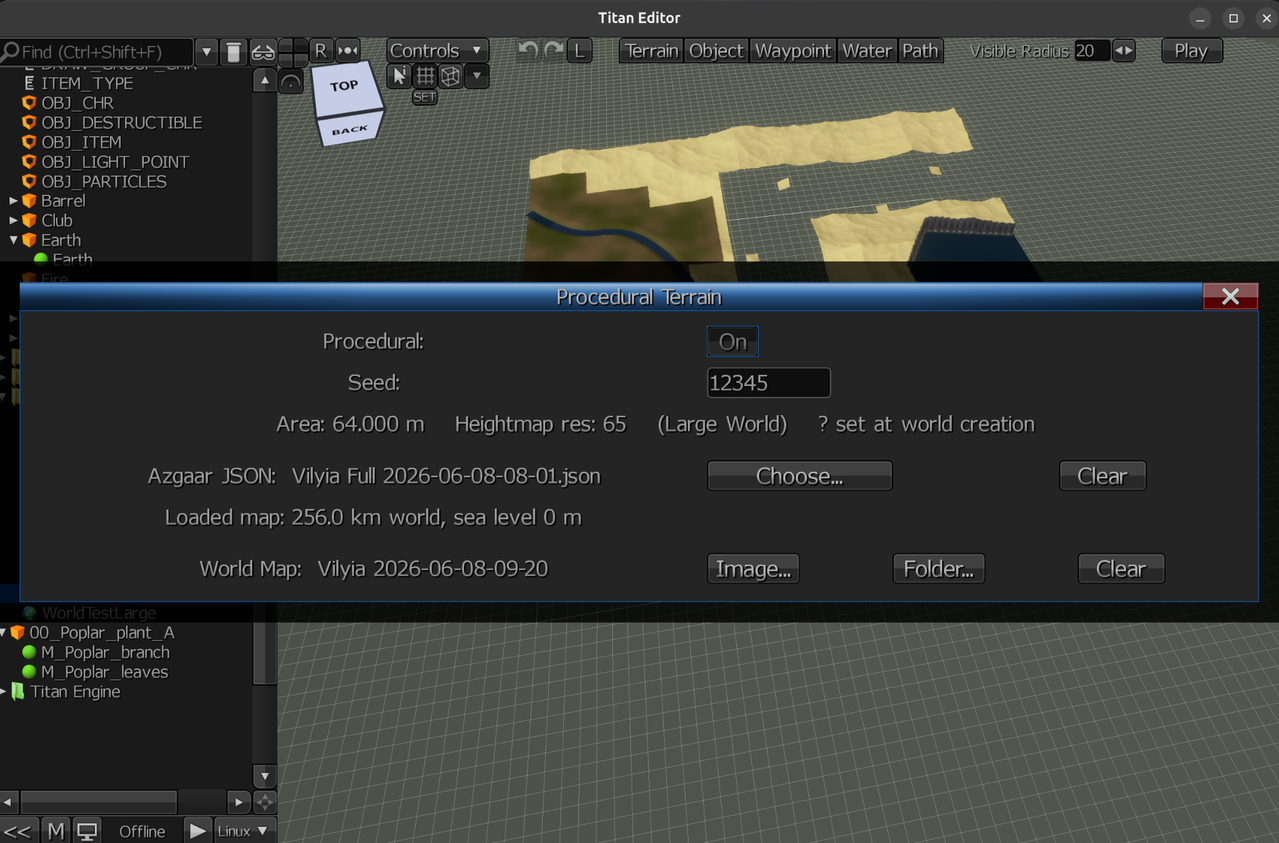Screen dimensions: 1279x843
Task: Click the glasses icon in the top toolbar
Action: coord(263,51)
